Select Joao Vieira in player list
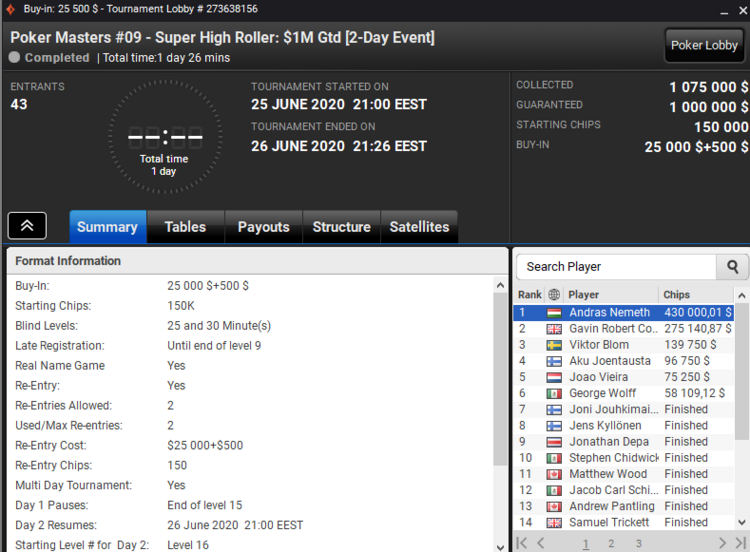The height and width of the screenshot is (552, 750). (624, 378)
